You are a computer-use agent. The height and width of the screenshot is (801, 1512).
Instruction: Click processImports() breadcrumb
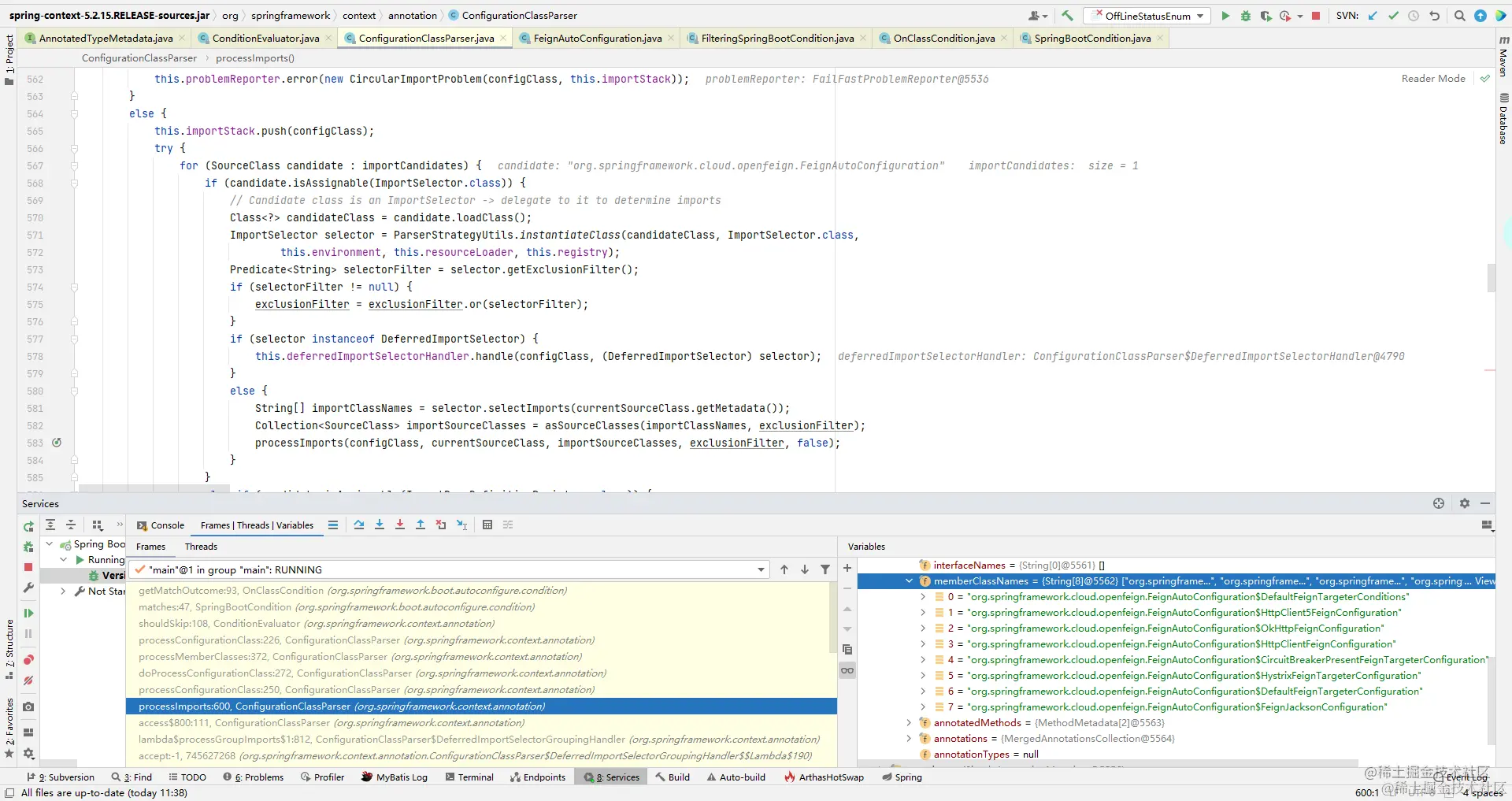[255, 58]
